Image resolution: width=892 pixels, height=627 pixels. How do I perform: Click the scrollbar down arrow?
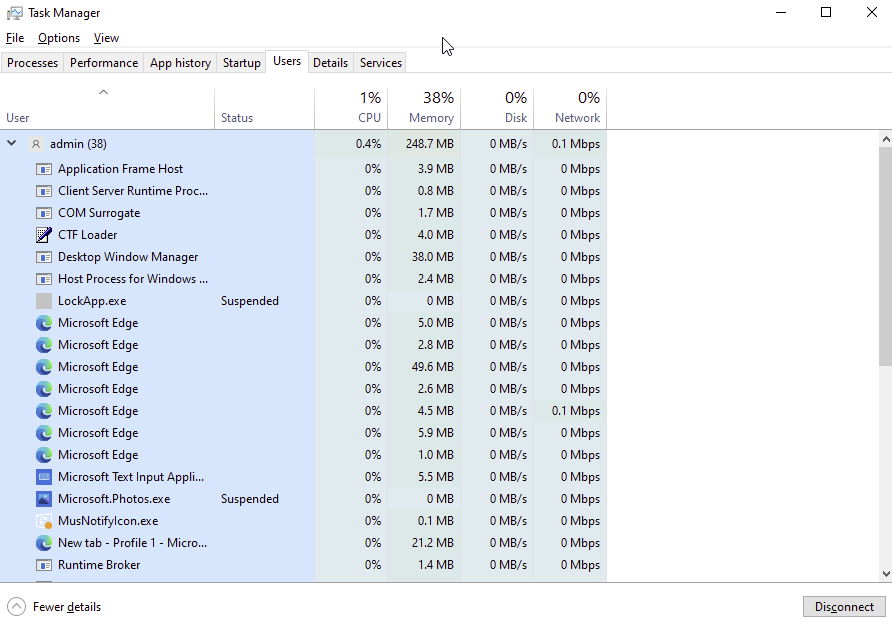tap(886, 574)
